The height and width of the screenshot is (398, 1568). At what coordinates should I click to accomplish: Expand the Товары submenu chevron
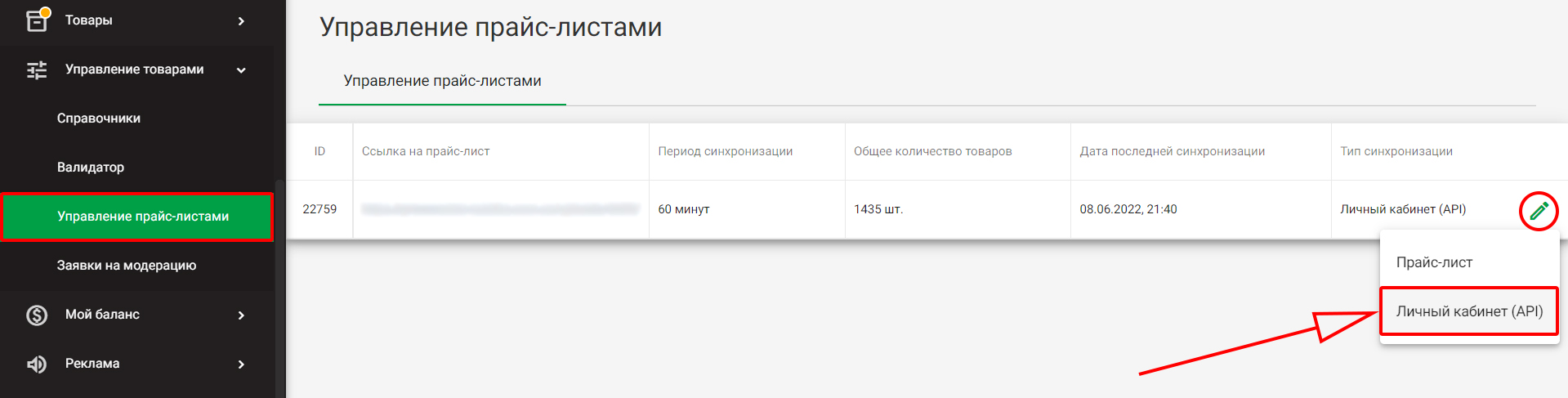[241, 20]
